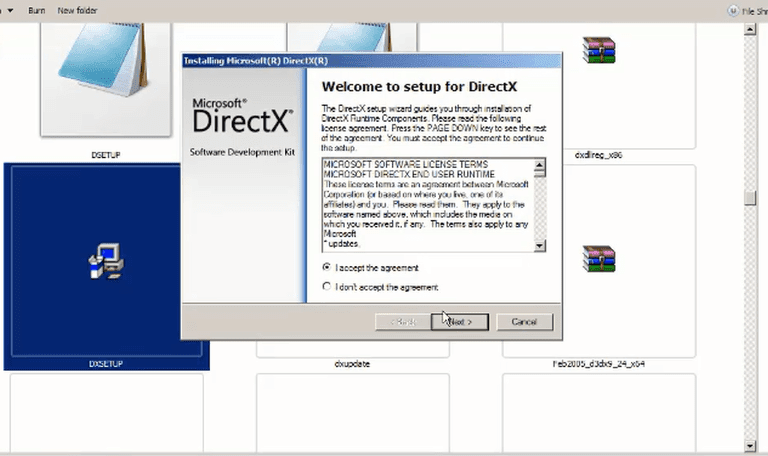Screen dimensions: 768x456
Task: Click New folder in Explorer toolbar
Action: click(77, 10)
